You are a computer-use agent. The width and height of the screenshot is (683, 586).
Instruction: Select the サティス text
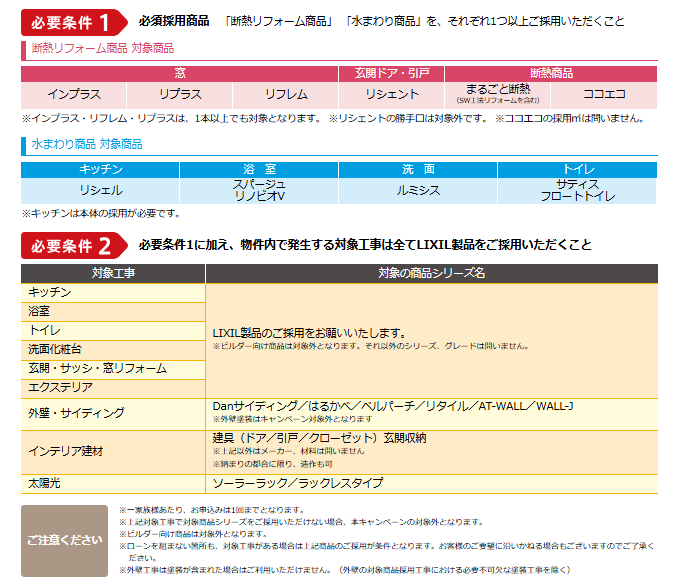coord(578,184)
